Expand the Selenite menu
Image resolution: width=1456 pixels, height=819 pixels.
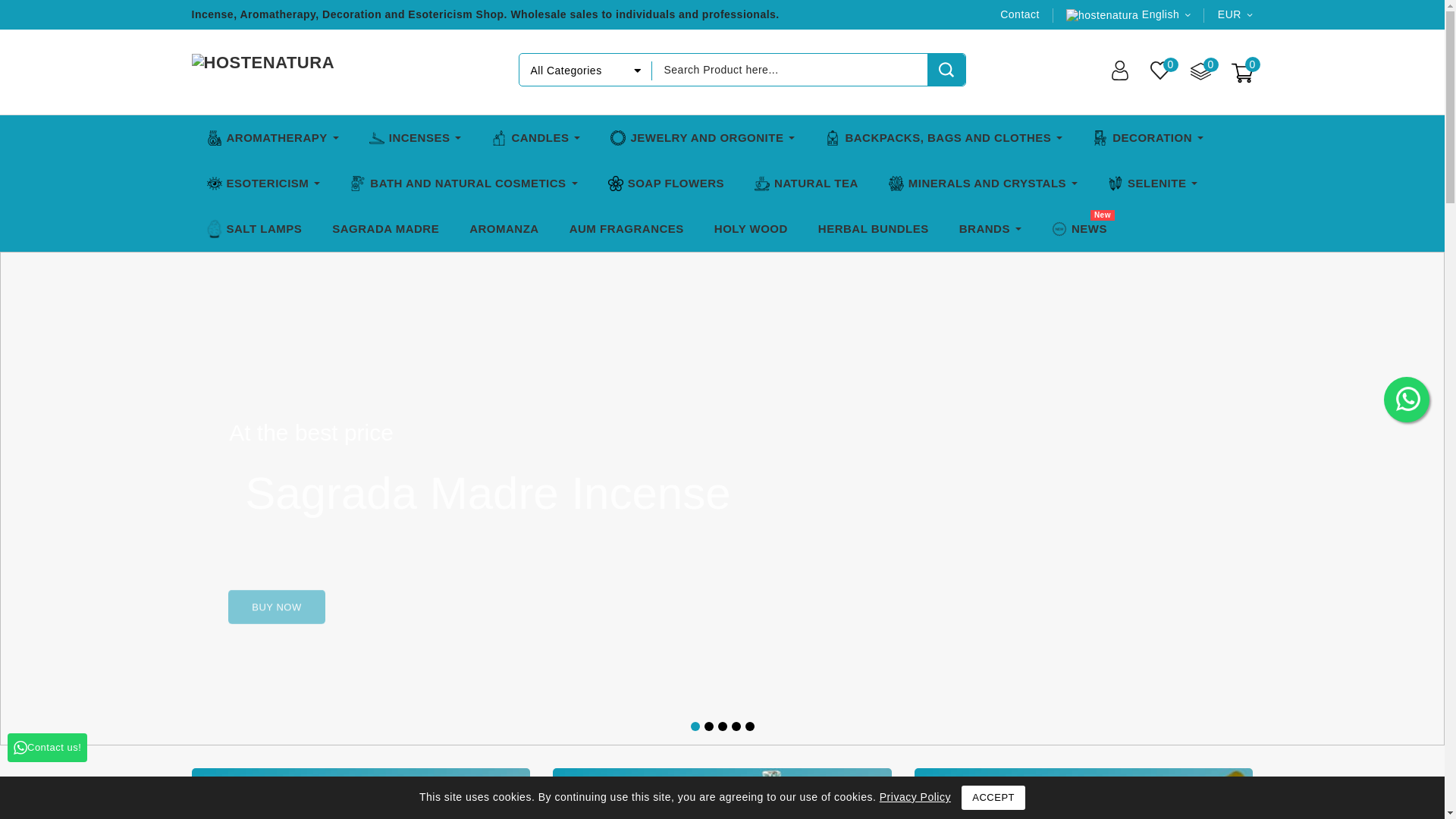tap(1152, 184)
